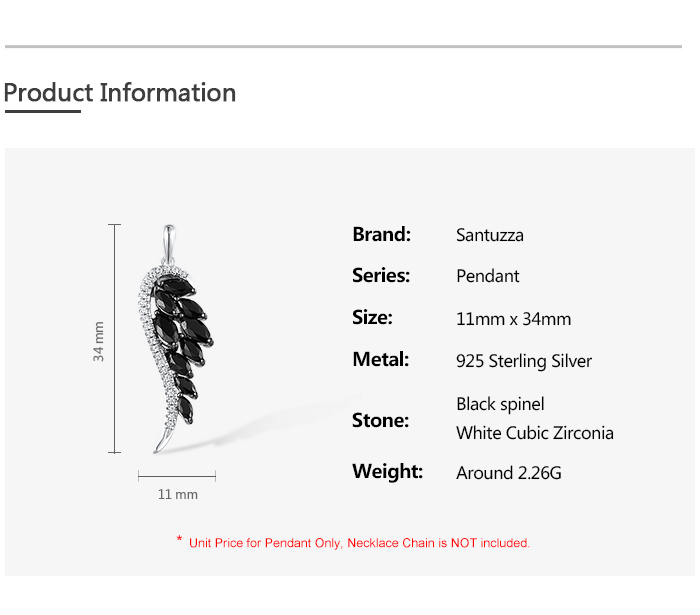Click the Stone label

(x=380, y=421)
